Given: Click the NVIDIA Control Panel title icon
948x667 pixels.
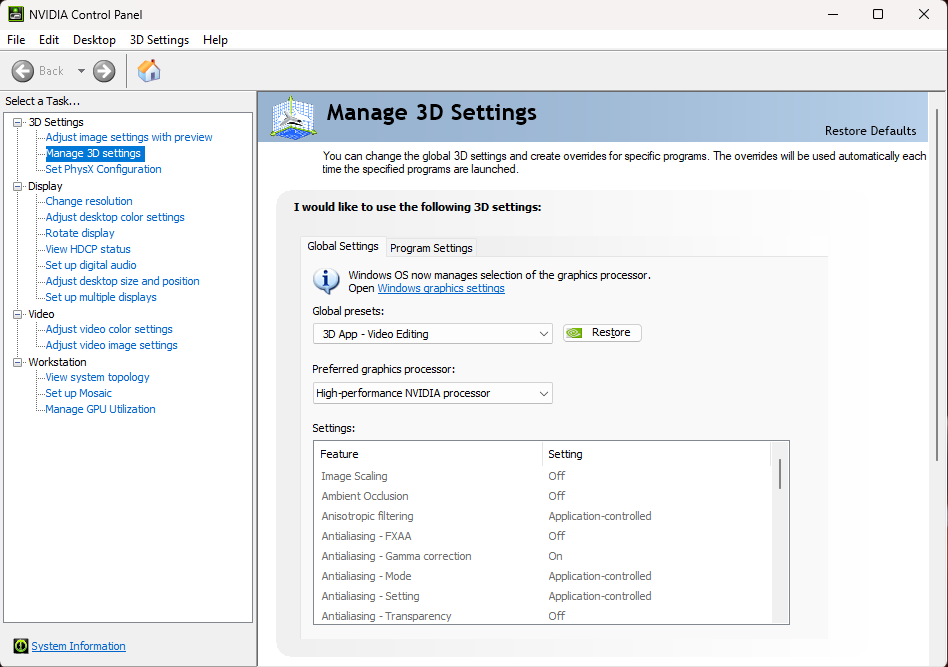Looking at the screenshot, I should coord(16,14).
